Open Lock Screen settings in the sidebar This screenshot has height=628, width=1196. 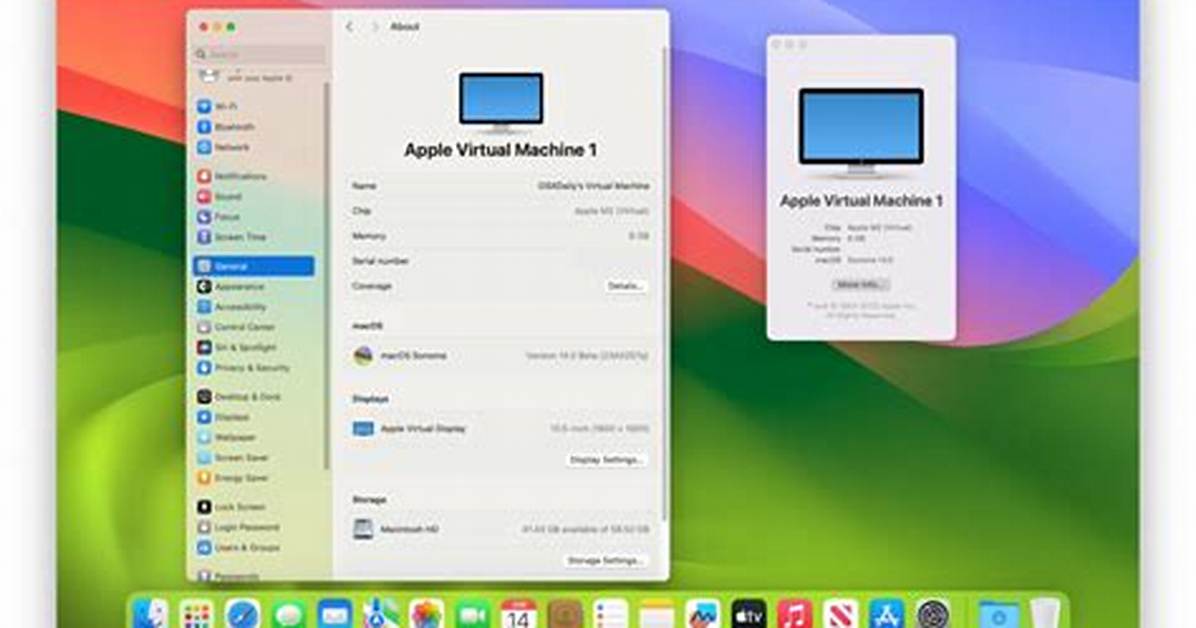(x=231, y=507)
